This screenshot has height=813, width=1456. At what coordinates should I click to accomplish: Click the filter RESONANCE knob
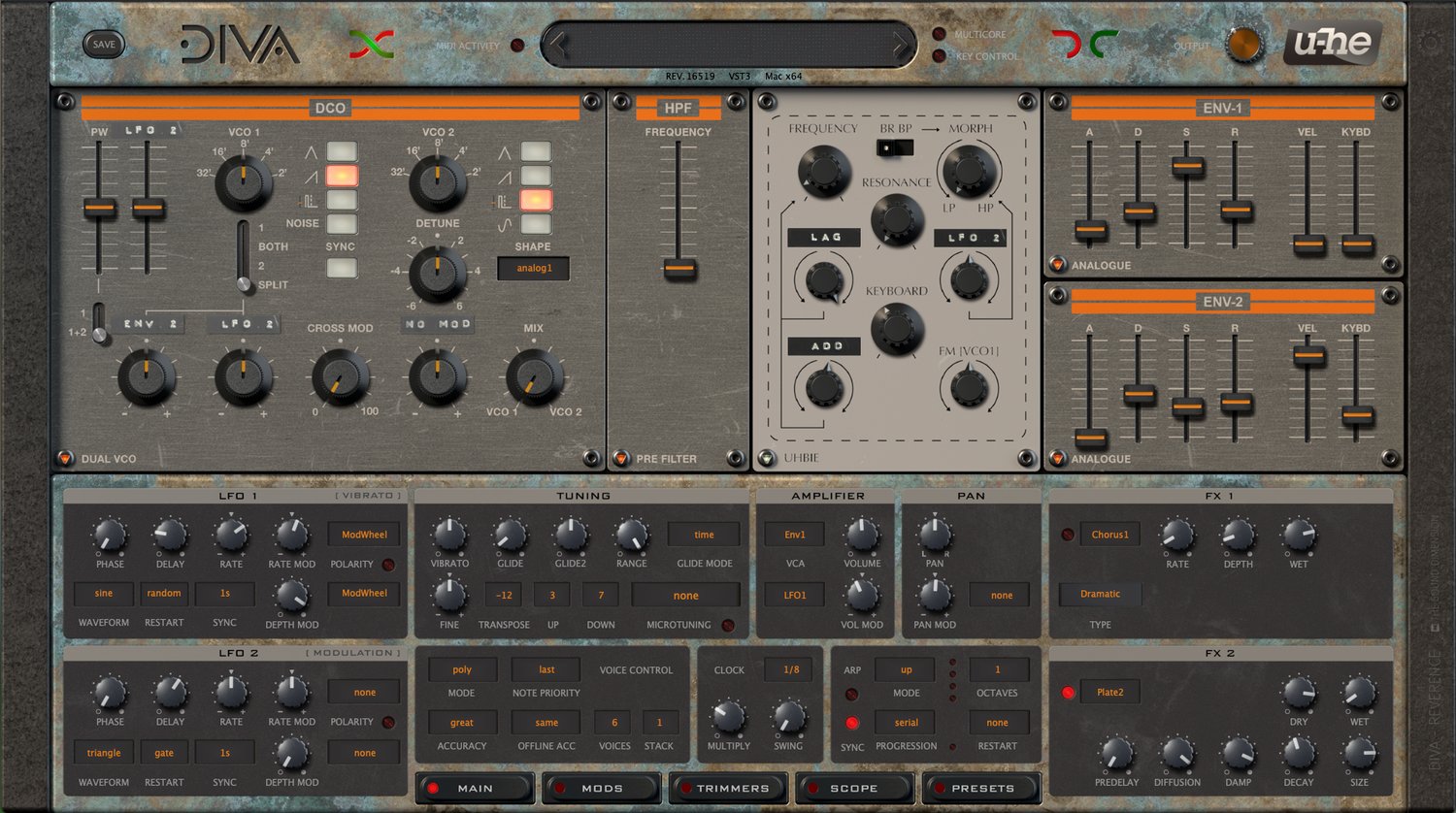[896, 220]
